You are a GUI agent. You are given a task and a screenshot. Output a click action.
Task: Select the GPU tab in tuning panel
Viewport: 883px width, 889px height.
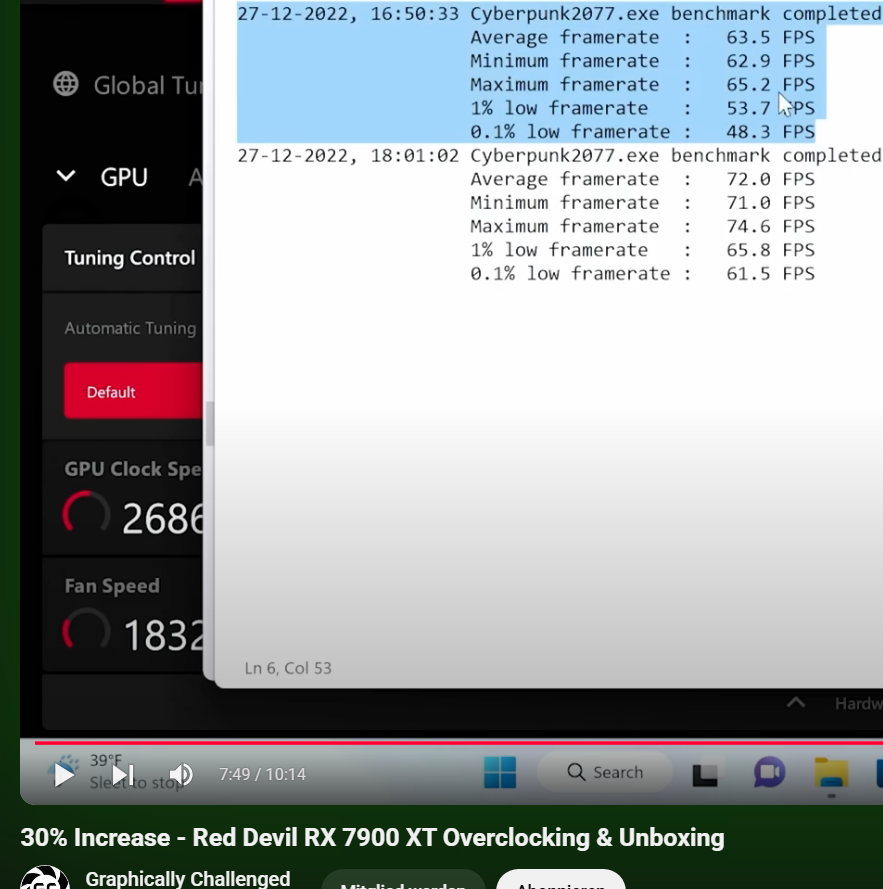(x=124, y=177)
